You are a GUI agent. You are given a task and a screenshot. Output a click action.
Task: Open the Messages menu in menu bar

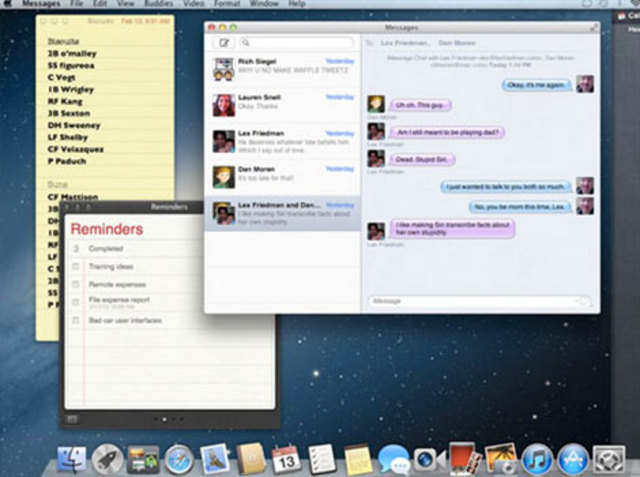pyautogui.click(x=42, y=4)
